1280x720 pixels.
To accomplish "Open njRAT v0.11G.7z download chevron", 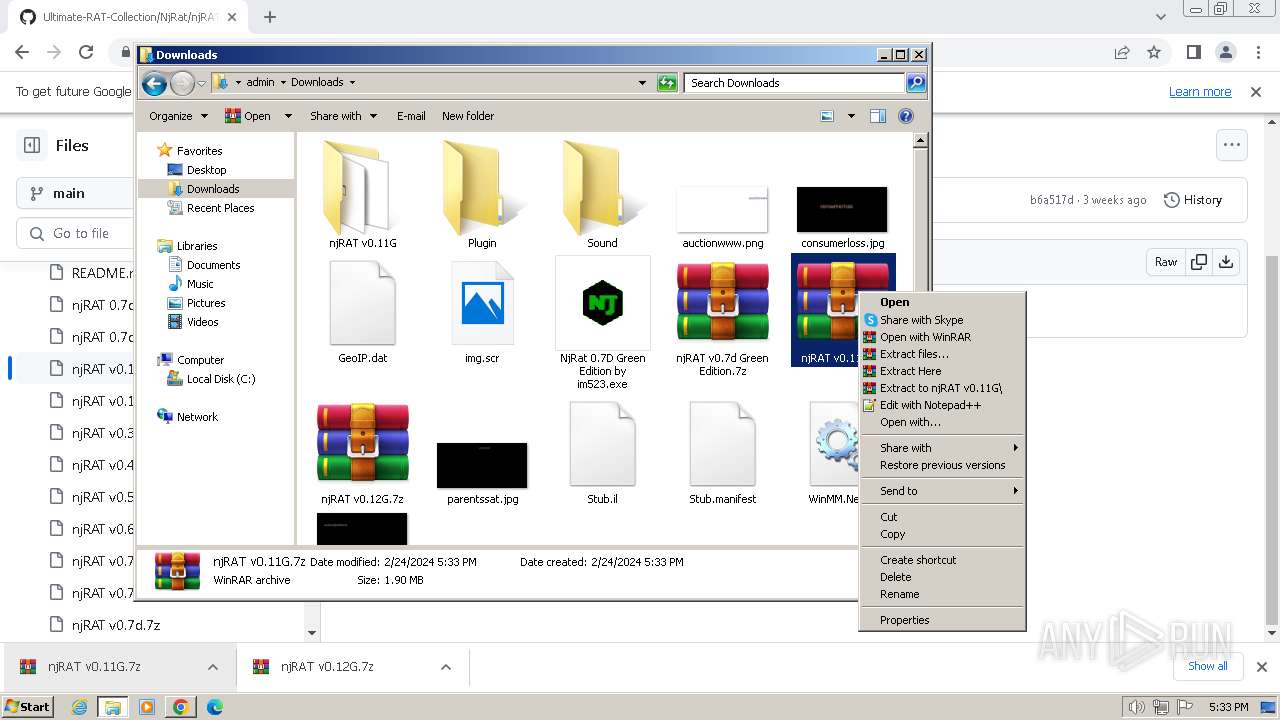I will click(x=213, y=667).
